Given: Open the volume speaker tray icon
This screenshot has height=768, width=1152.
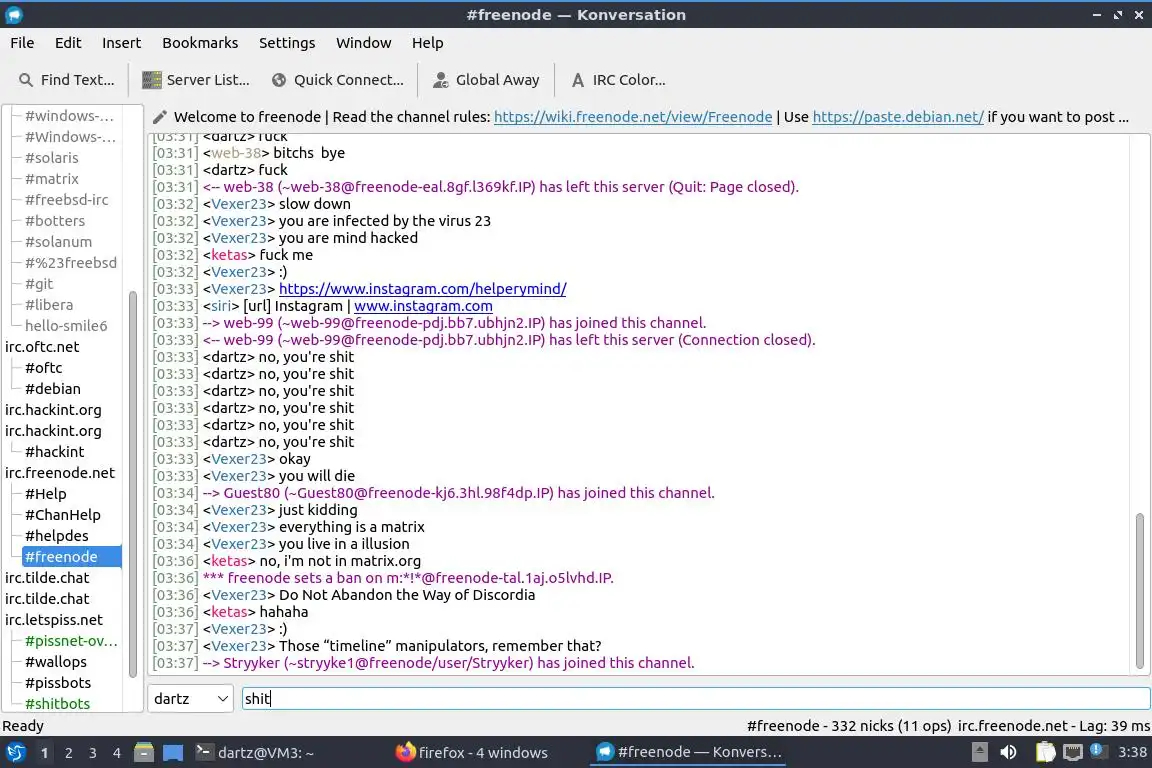Looking at the screenshot, I should [1009, 752].
